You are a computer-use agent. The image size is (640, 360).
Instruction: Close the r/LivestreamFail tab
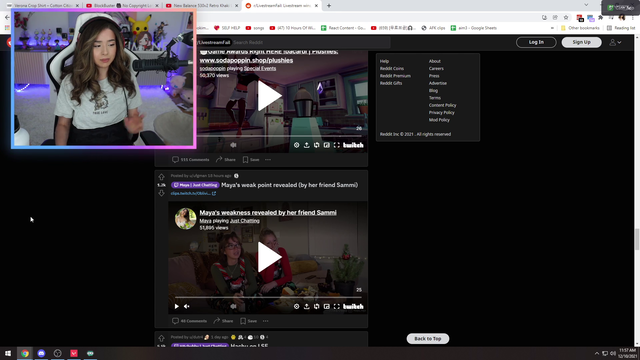[x=316, y=6]
